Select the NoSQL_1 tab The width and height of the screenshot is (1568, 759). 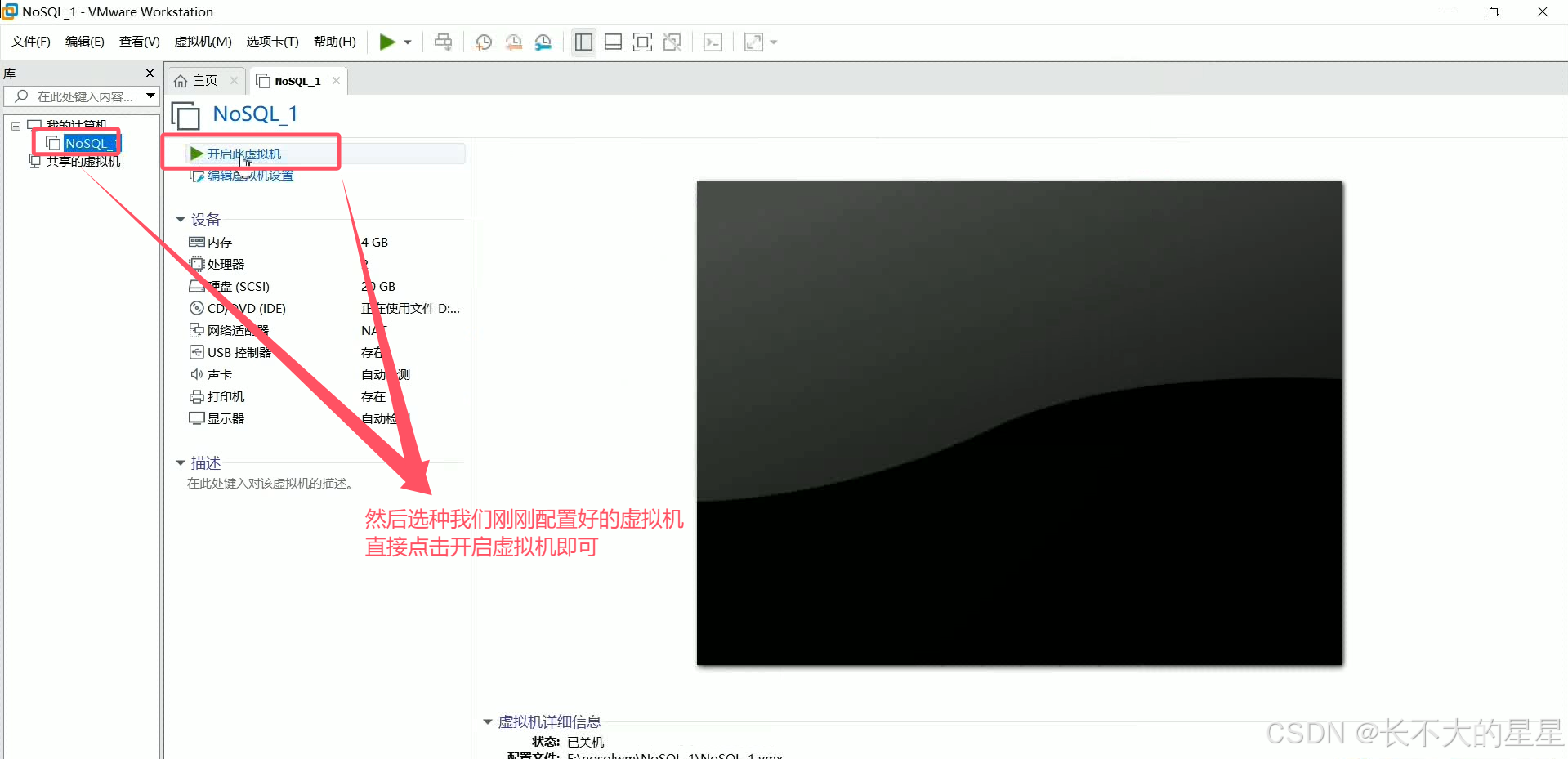[297, 81]
